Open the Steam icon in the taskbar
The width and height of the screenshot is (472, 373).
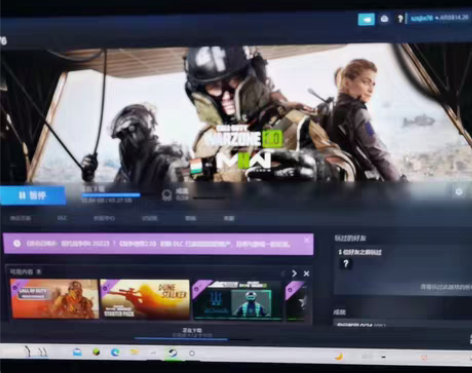(x=173, y=353)
